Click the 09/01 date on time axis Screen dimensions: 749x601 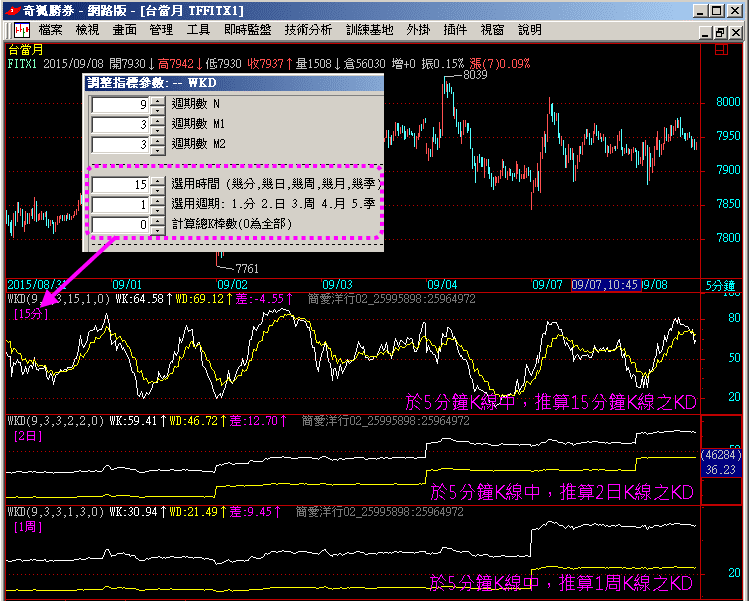point(127,285)
